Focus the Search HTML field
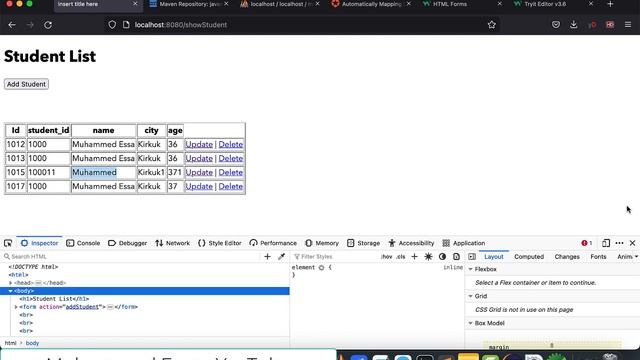 click(131, 257)
